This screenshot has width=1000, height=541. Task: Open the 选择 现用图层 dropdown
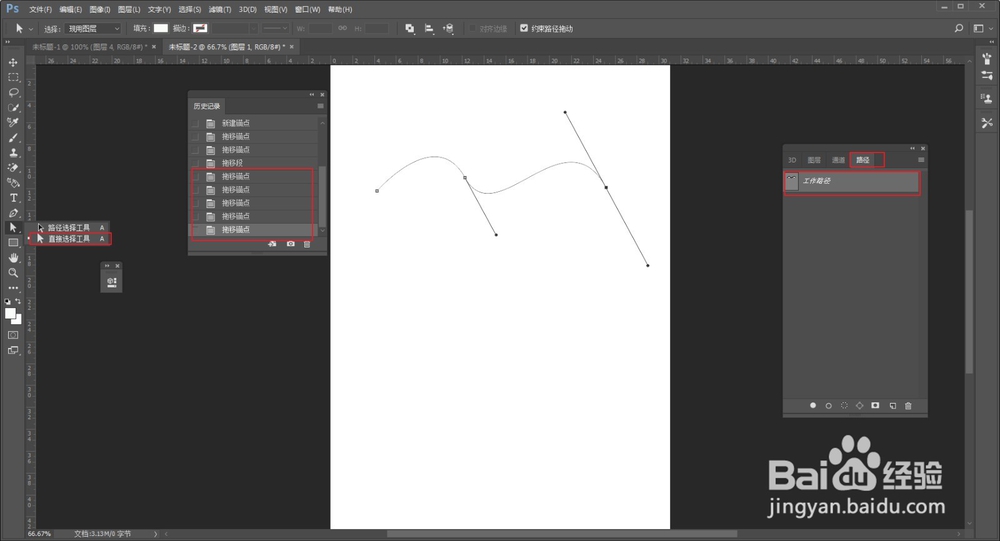[x=92, y=28]
